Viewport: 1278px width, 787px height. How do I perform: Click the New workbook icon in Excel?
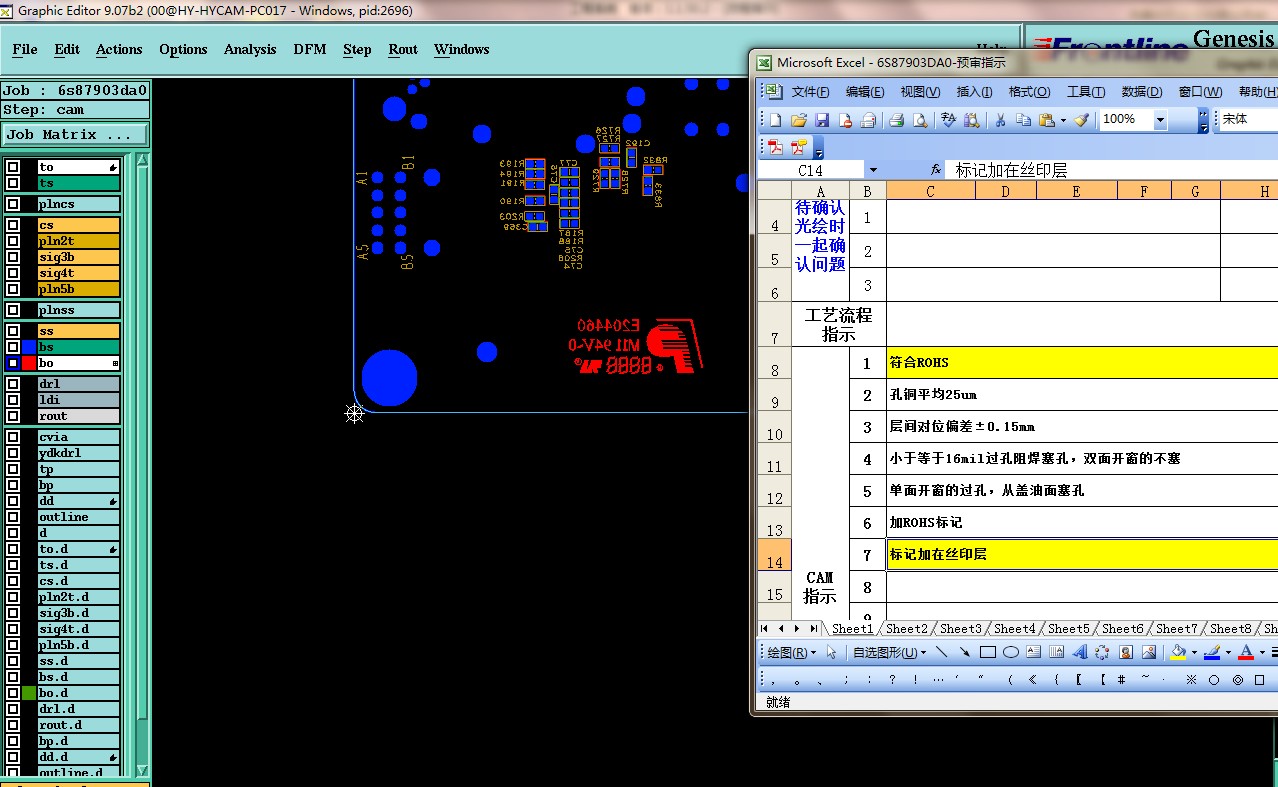(x=775, y=120)
